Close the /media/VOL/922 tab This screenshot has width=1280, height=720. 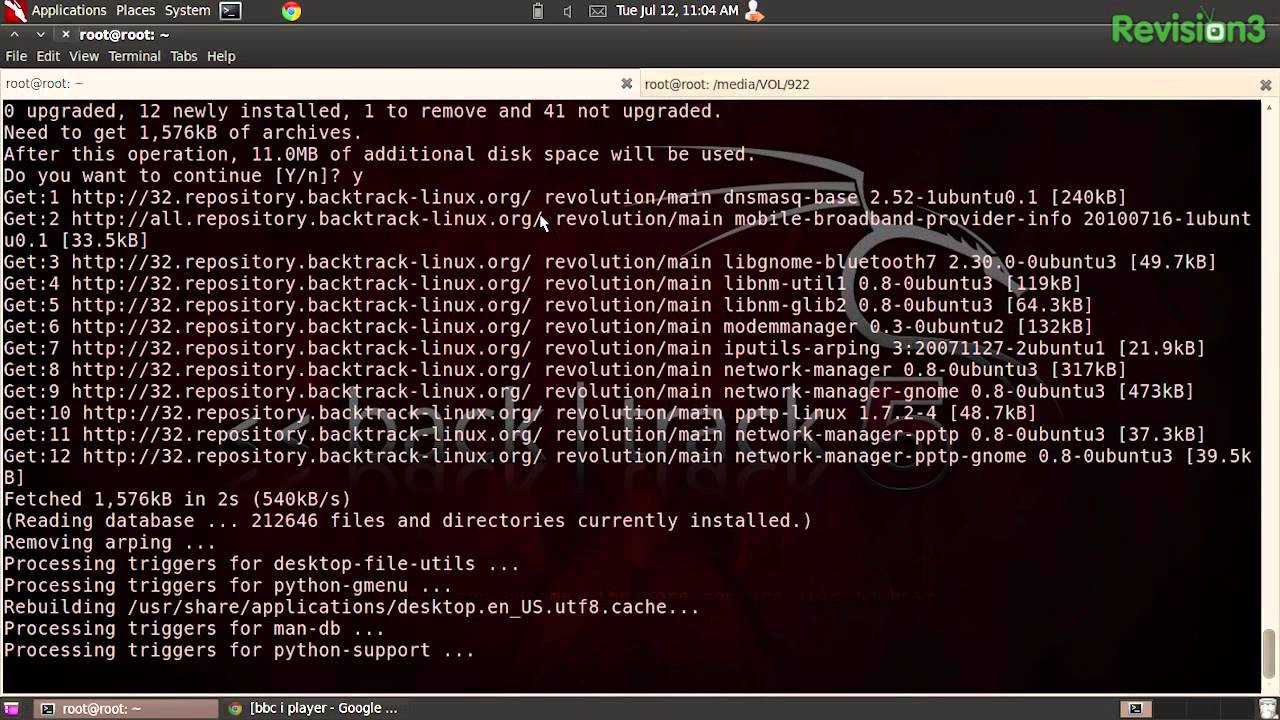click(x=1265, y=85)
